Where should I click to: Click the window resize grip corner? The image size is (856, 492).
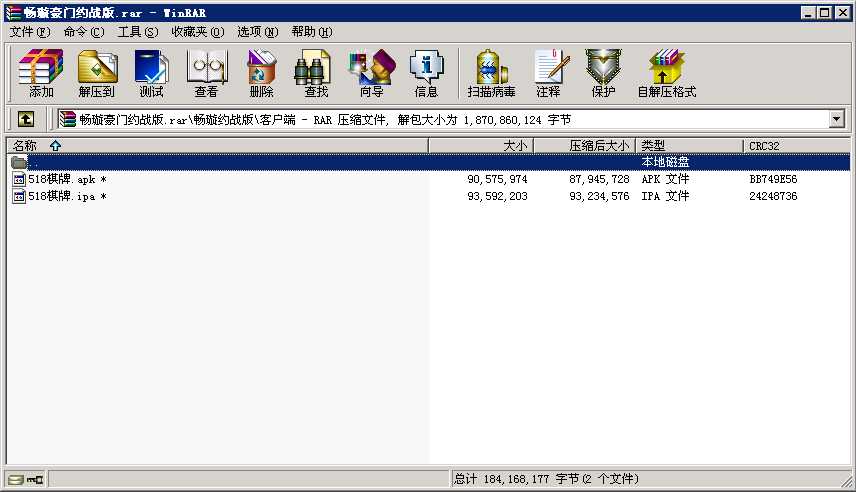[847, 481]
